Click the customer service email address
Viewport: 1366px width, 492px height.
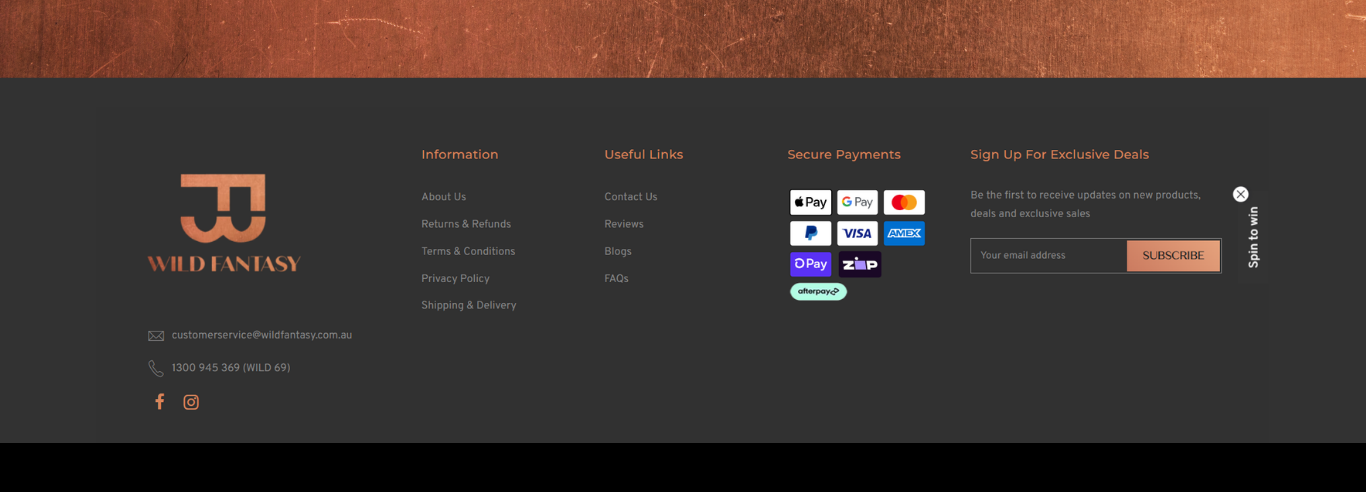point(261,336)
